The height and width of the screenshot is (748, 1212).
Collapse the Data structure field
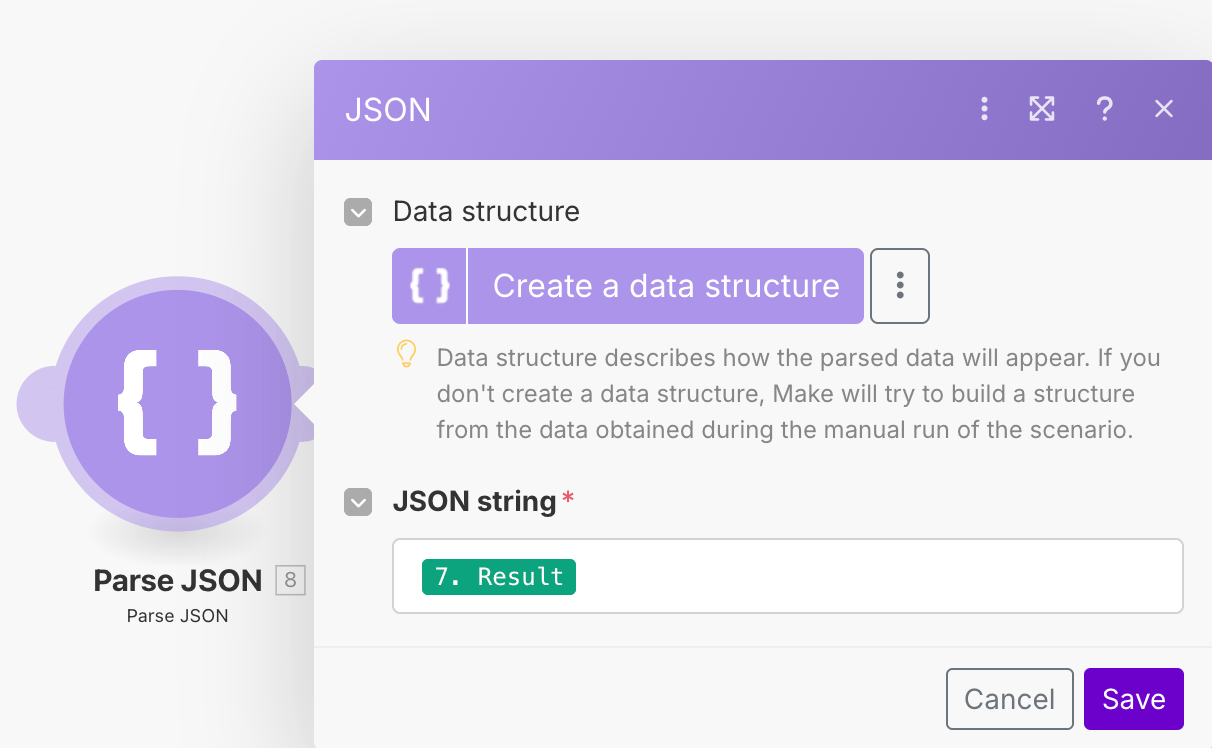click(x=358, y=212)
